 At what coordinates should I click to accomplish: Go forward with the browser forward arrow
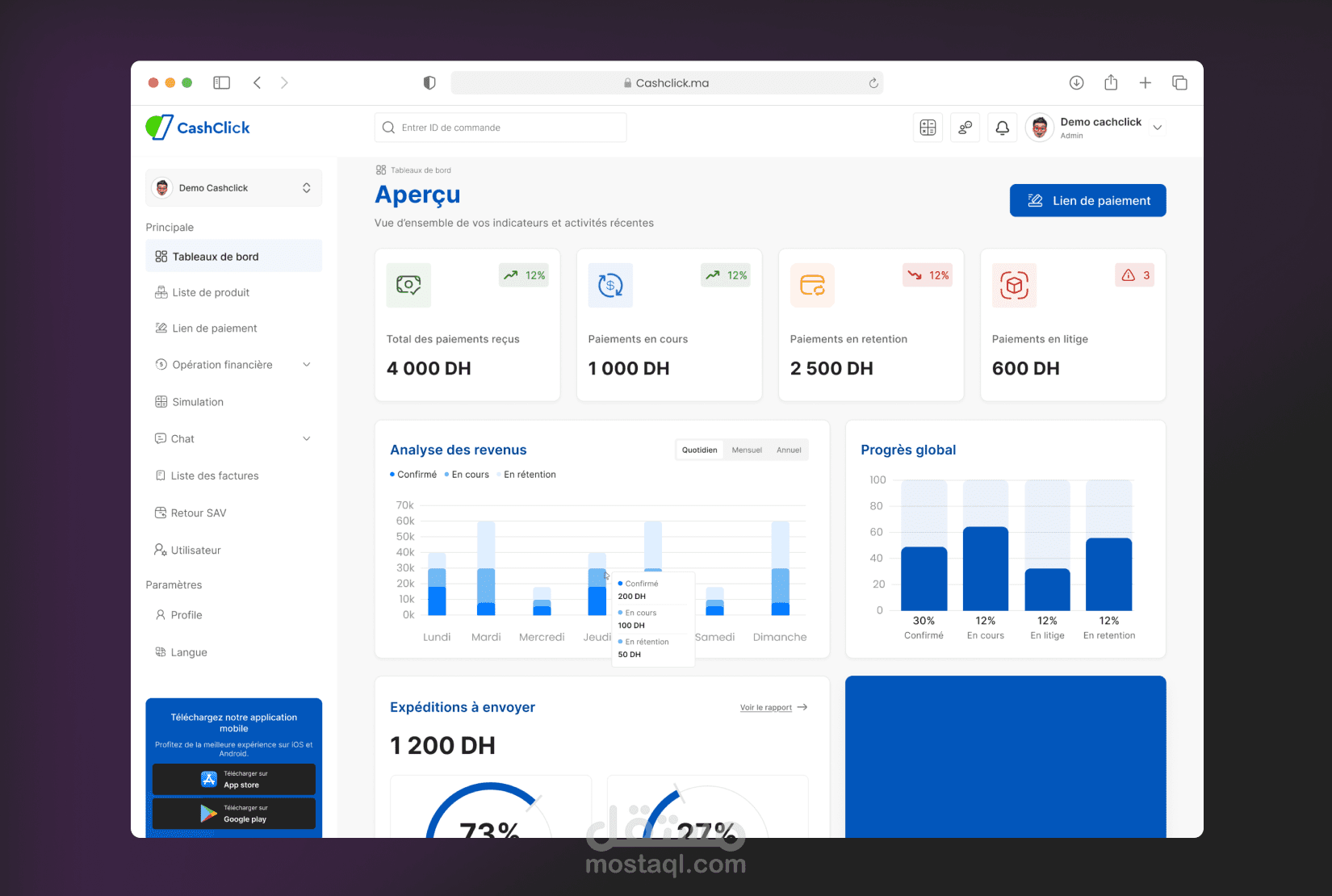284,82
